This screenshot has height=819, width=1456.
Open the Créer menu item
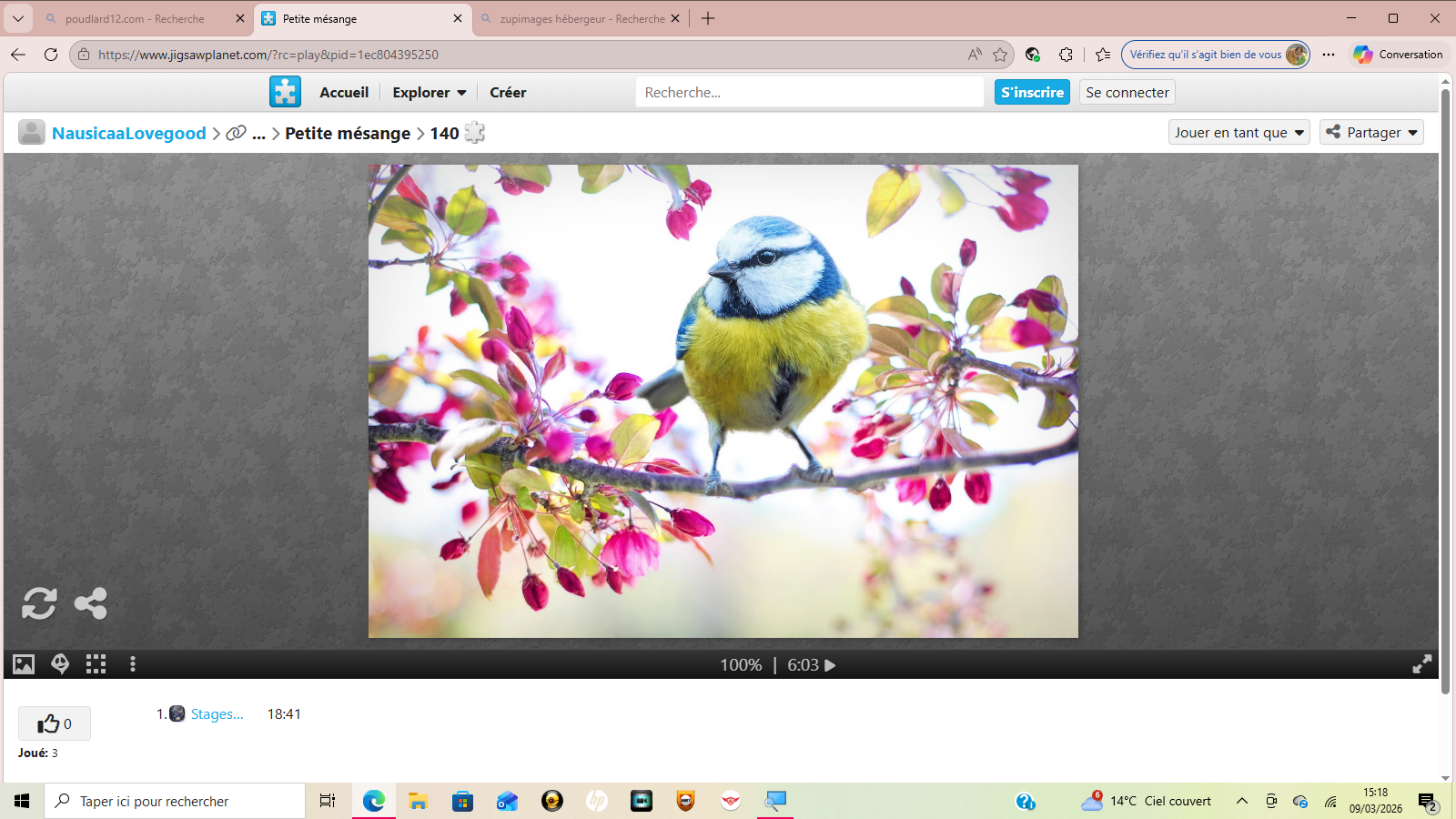508,92
